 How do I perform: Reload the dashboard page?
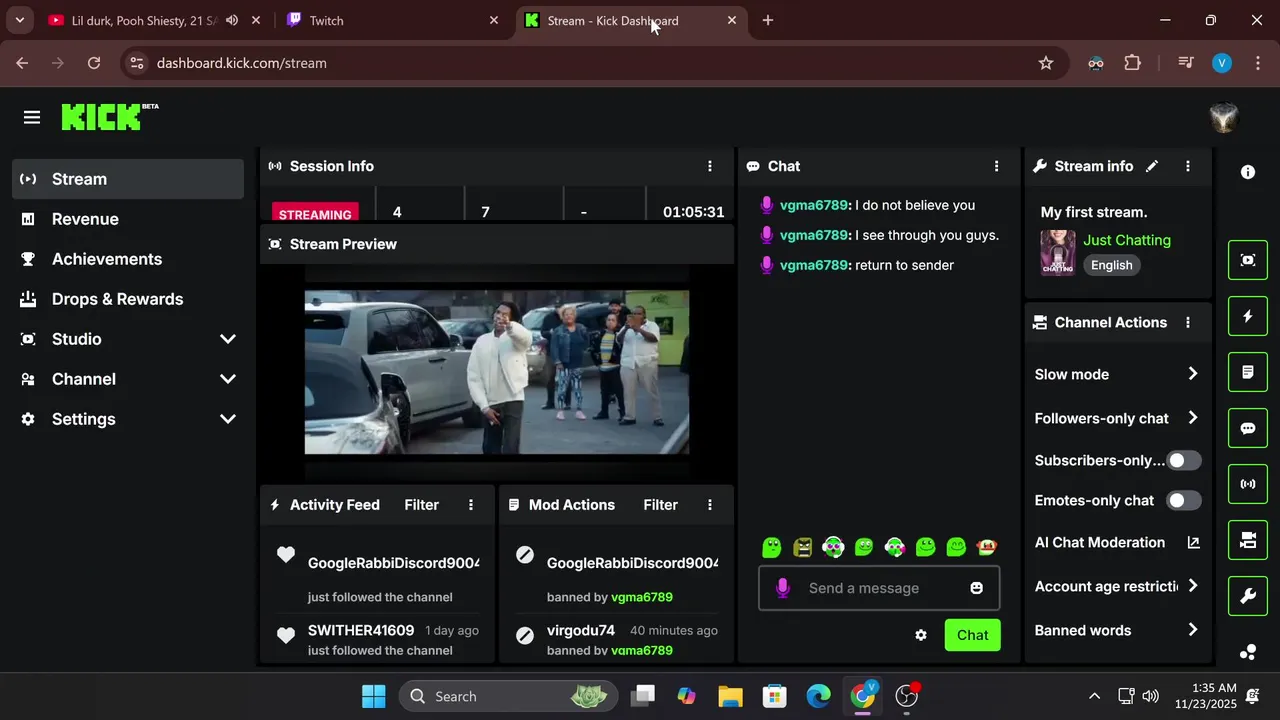pos(94,63)
